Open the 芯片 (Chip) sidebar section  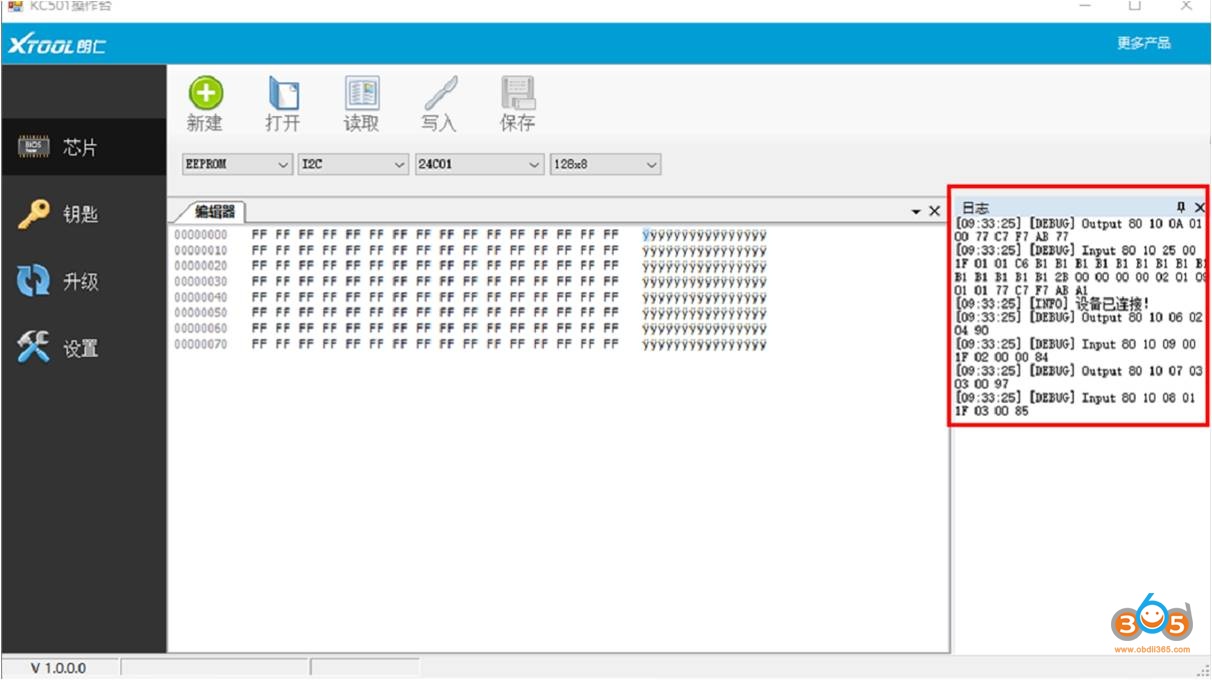tap(83, 148)
